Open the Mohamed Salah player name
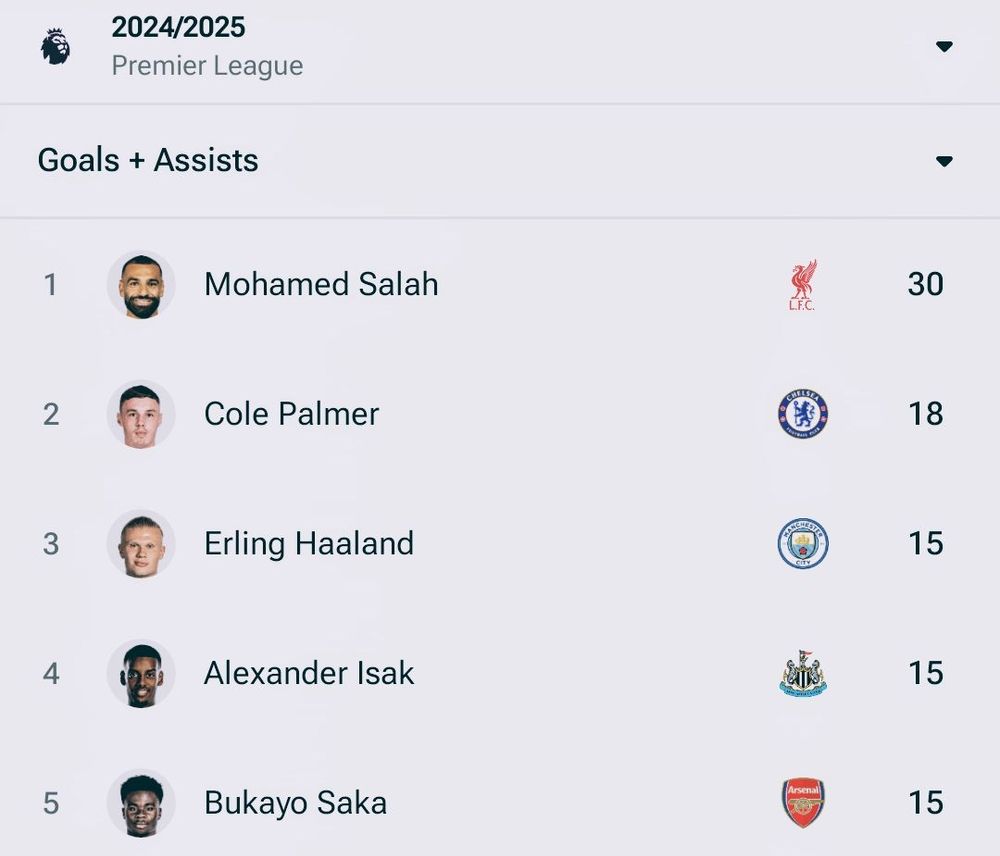1000x856 pixels. tap(321, 285)
